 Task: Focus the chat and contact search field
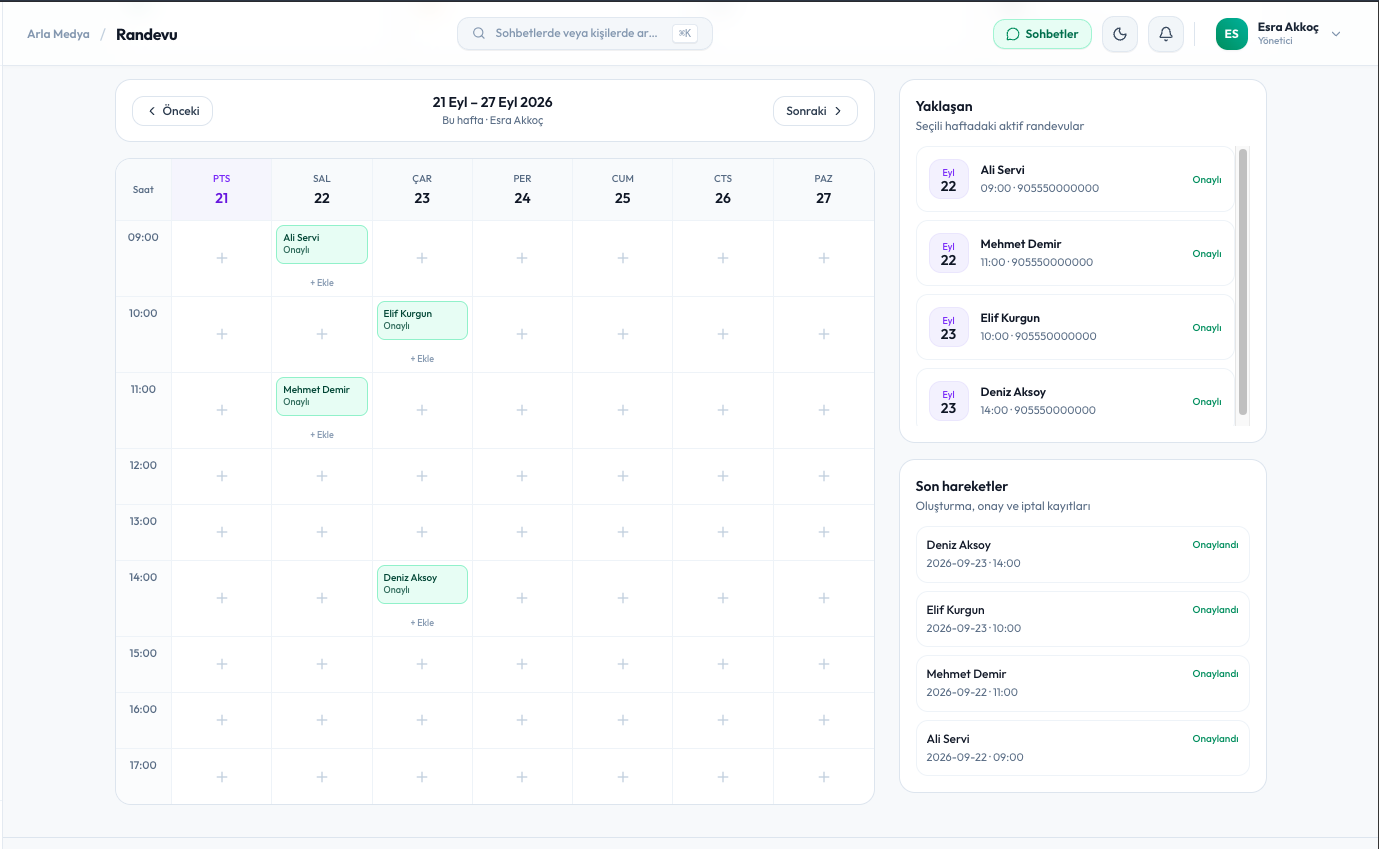tap(585, 34)
